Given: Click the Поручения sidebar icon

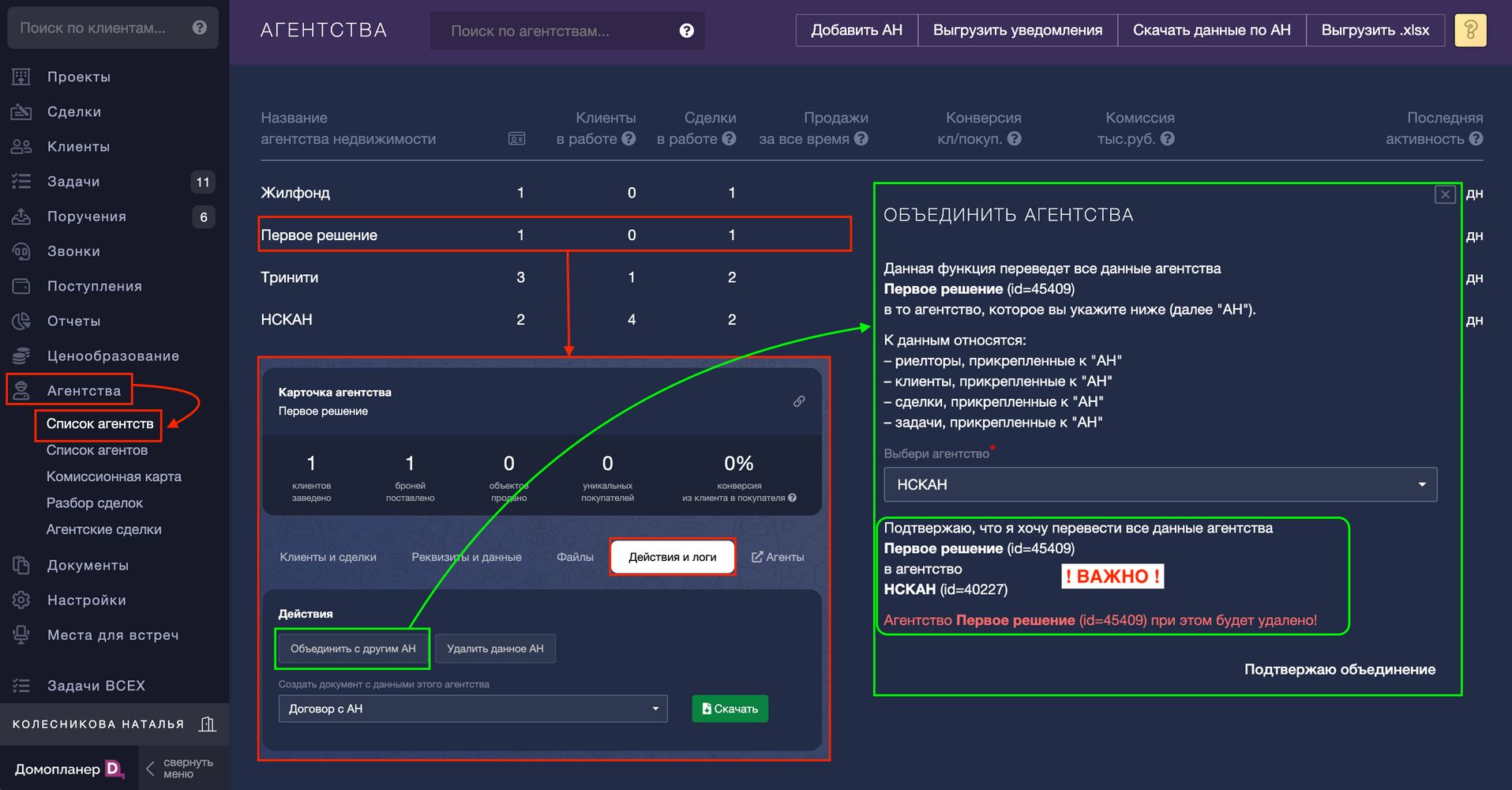Looking at the screenshot, I should pyautogui.click(x=21, y=216).
